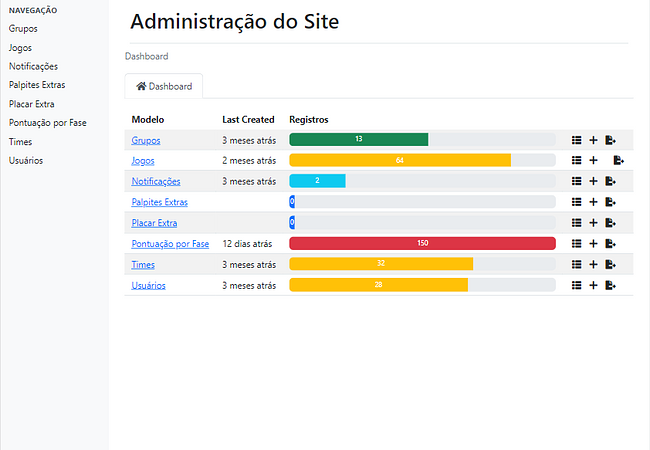
Task: Open list view icon for Palpites Extras
Action: coord(576,202)
